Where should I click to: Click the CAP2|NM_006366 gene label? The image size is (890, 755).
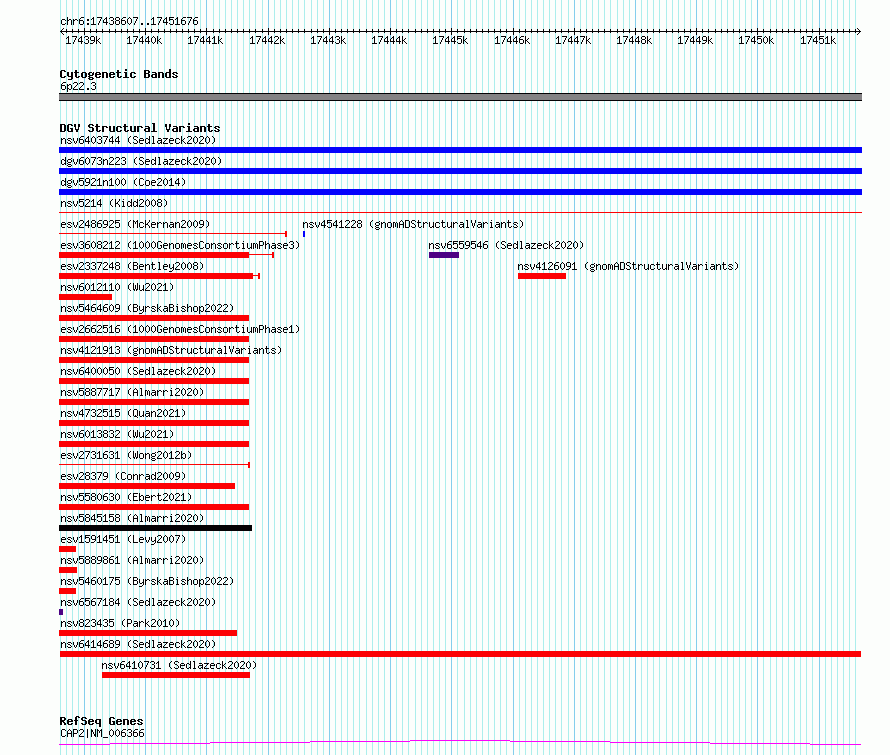102,733
